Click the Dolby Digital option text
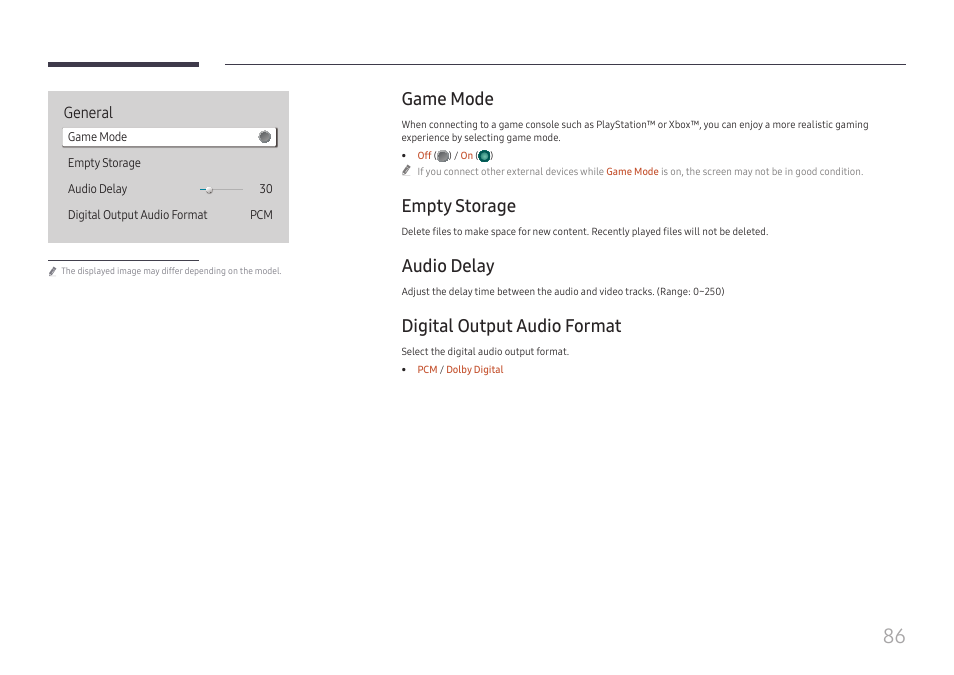 point(475,369)
